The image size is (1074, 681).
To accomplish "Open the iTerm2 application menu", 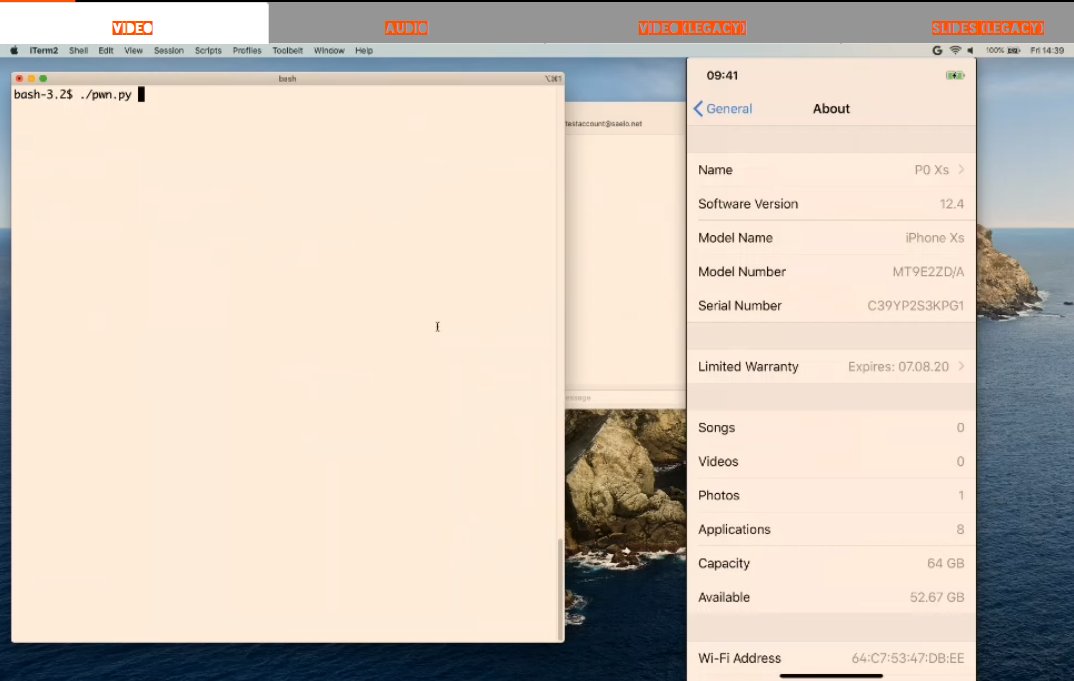I will (x=43, y=51).
